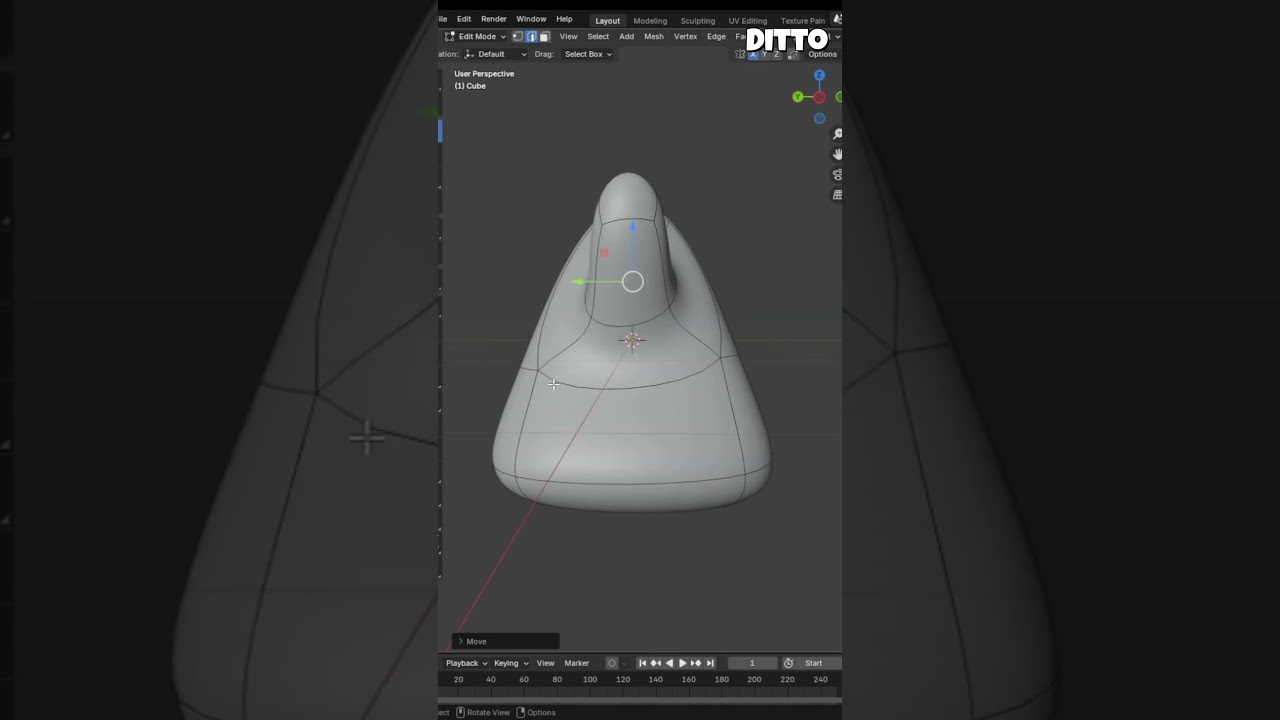Jump to next keyframe
The width and height of the screenshot is (1280, 720).
click(696, 663)
